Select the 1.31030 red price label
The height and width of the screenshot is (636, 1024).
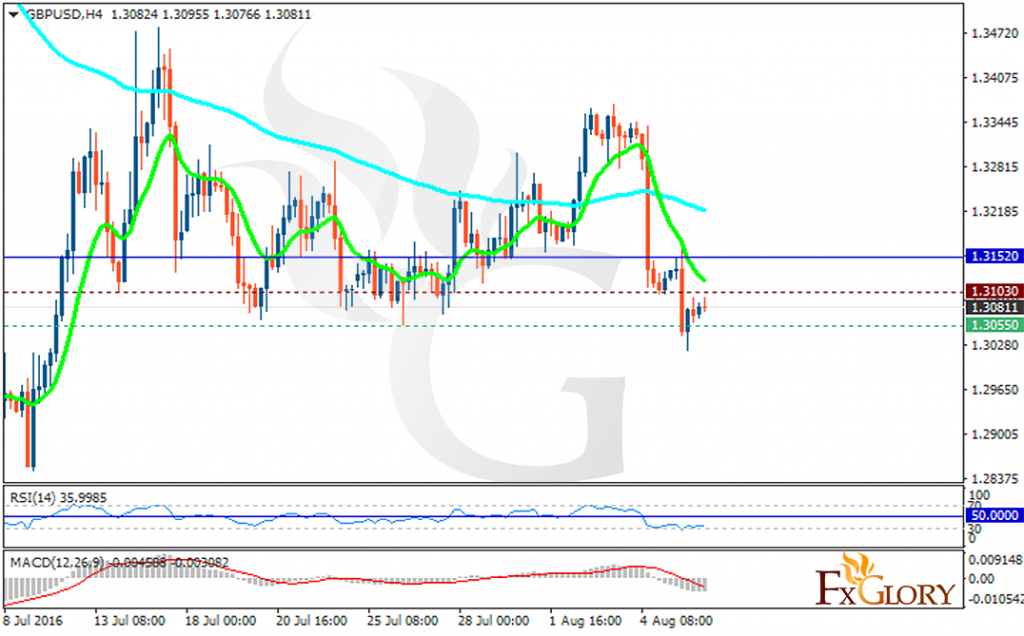click(x=995, y=291)
